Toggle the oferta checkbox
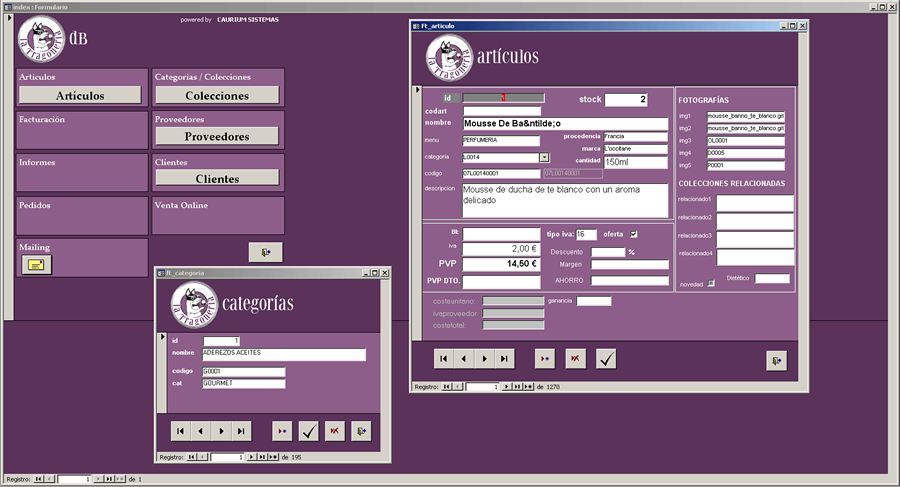Screen dimensions: 900x487 633,234
